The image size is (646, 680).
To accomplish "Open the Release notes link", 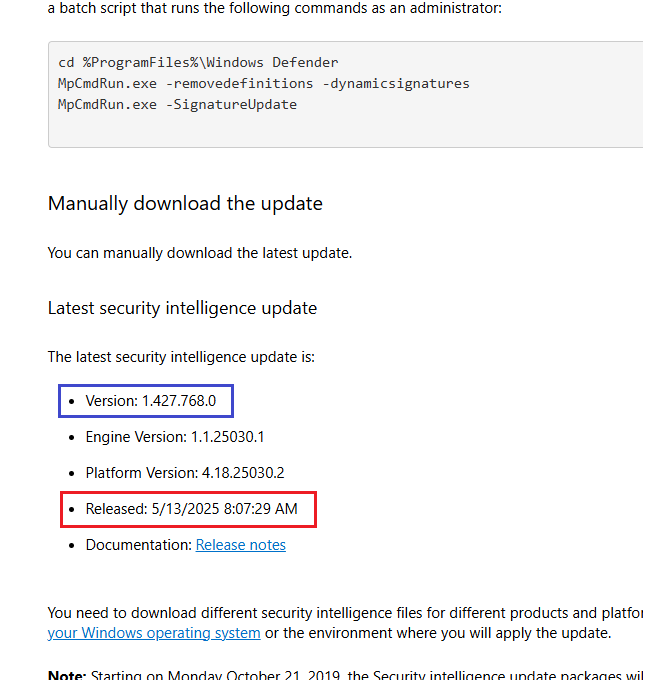I will [x=240, y=545].
